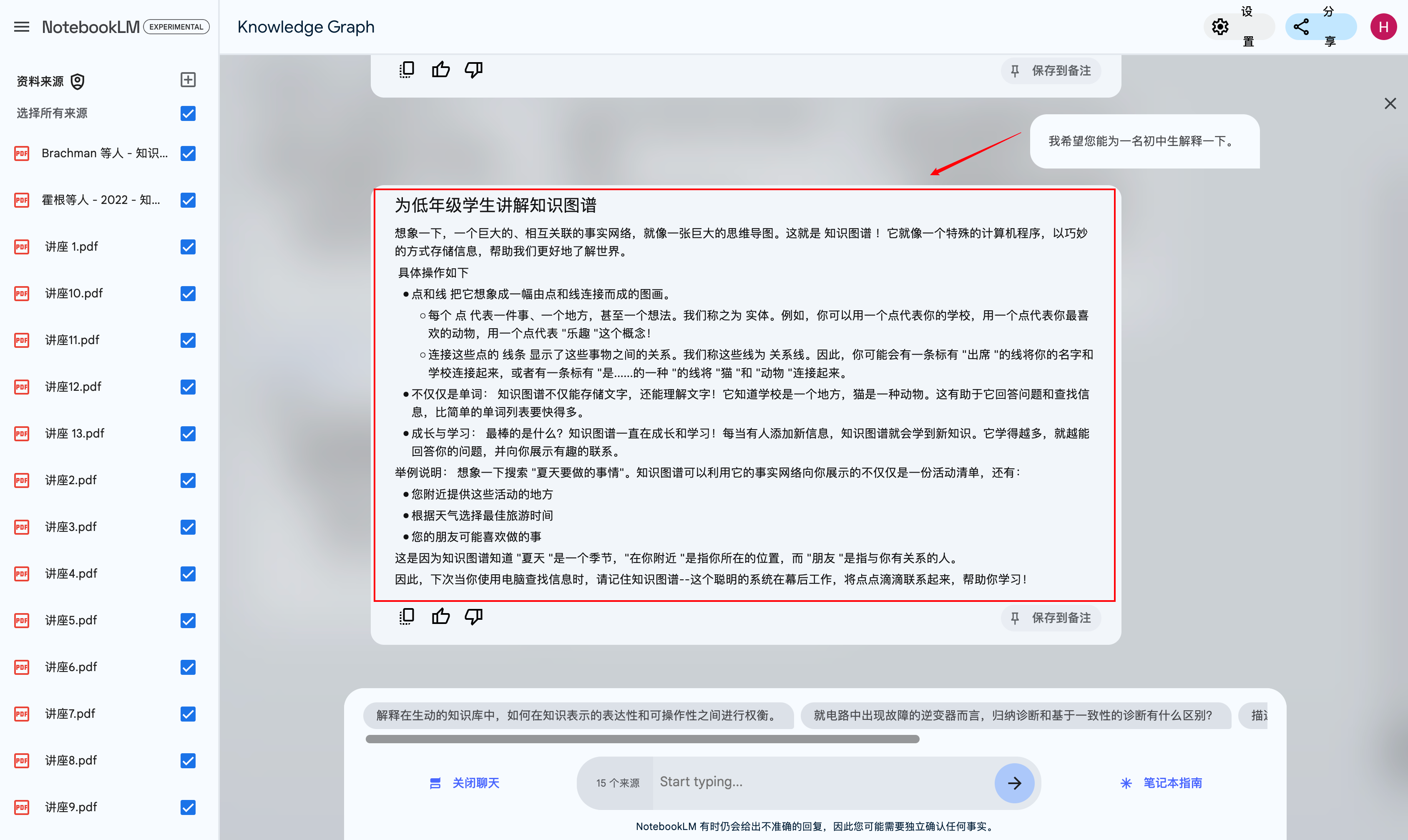Viewport: 1408px width, 840px height.
Task: Toggle 讲座6.pdf checkbox
Action: coord(188,667)
